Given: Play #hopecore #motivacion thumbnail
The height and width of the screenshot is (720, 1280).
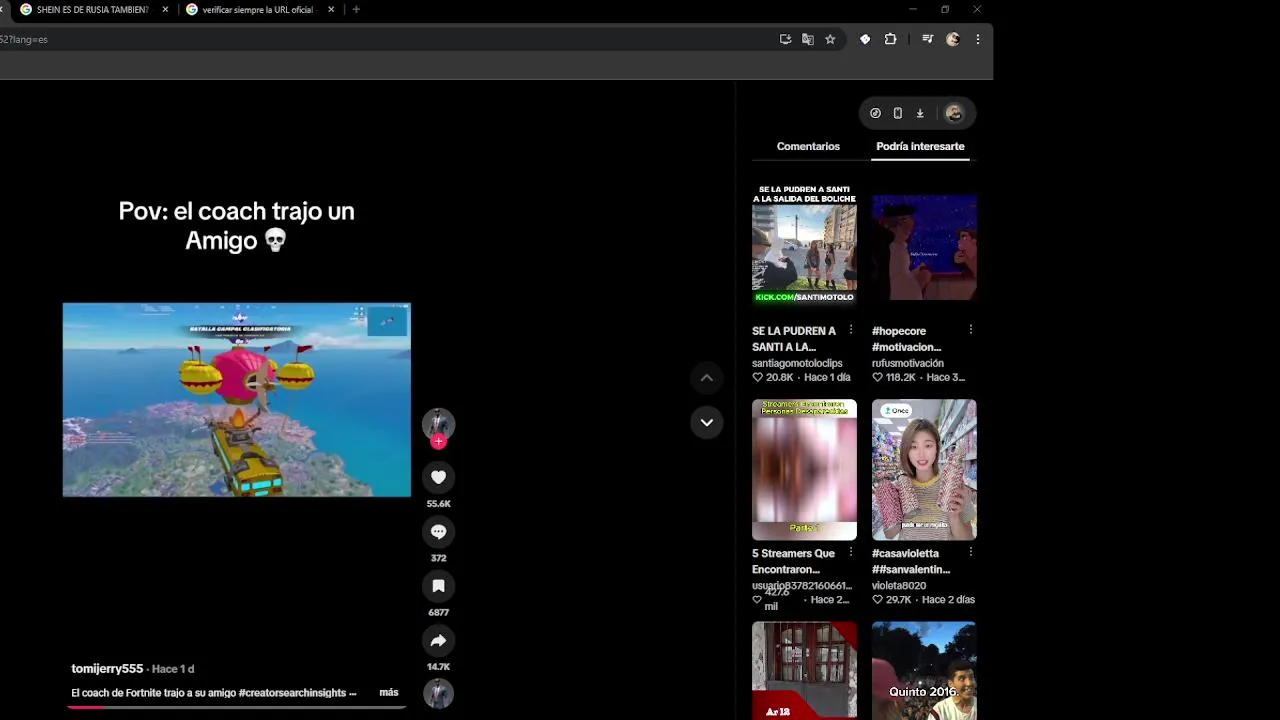Looking at the screenshot, I should 924,246.
